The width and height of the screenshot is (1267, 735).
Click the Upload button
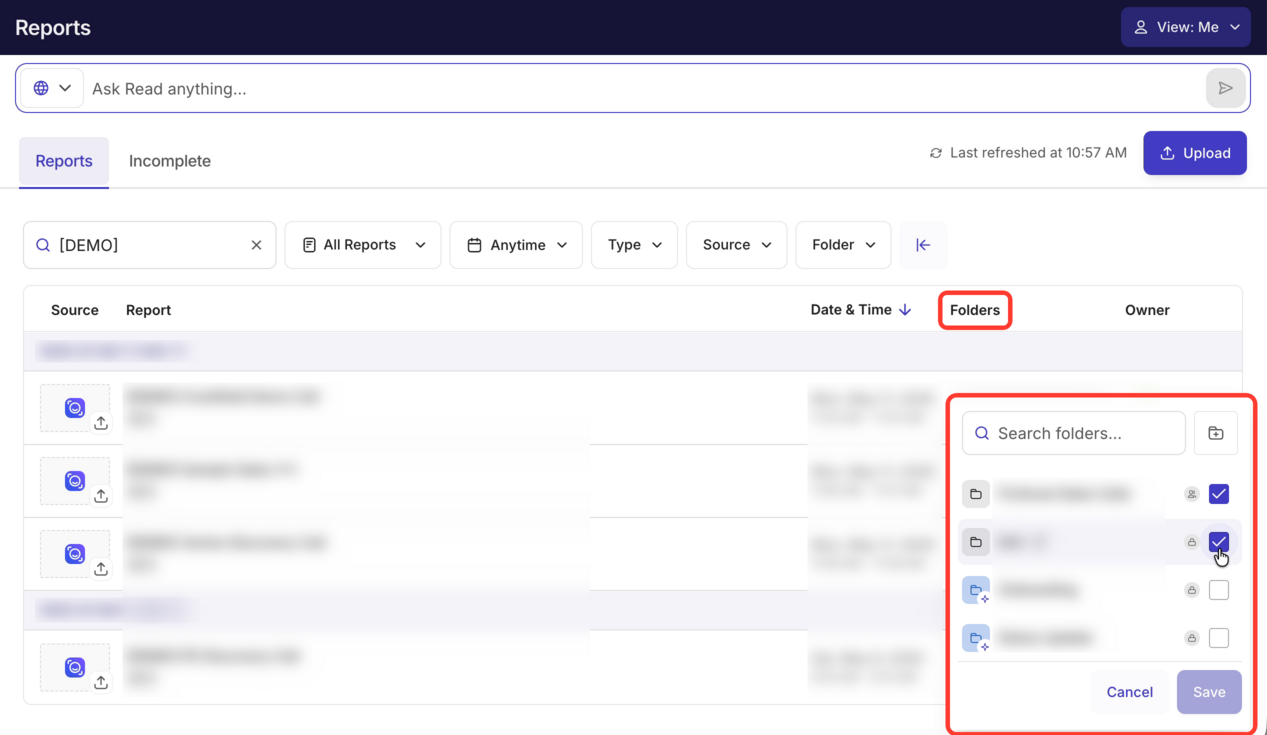click(x=1195, y=153)
